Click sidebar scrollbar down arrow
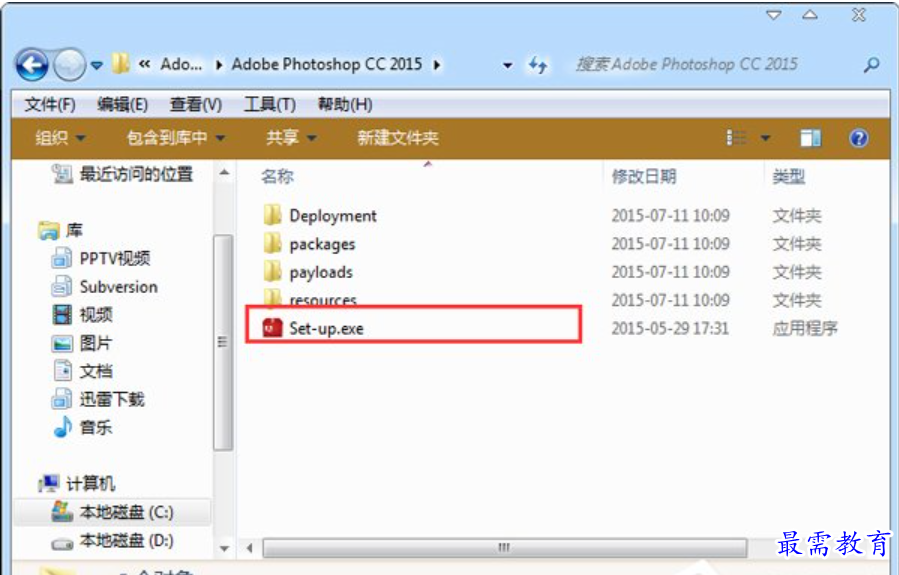 click(x=224, y=549)
